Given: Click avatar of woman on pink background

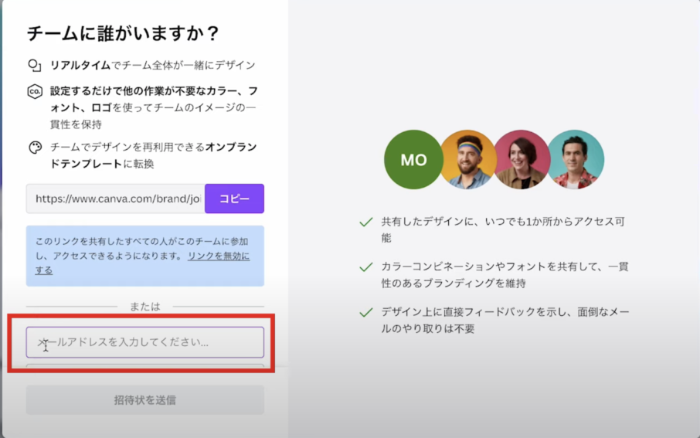Looking at the screenshot, I should click(521, 159).
